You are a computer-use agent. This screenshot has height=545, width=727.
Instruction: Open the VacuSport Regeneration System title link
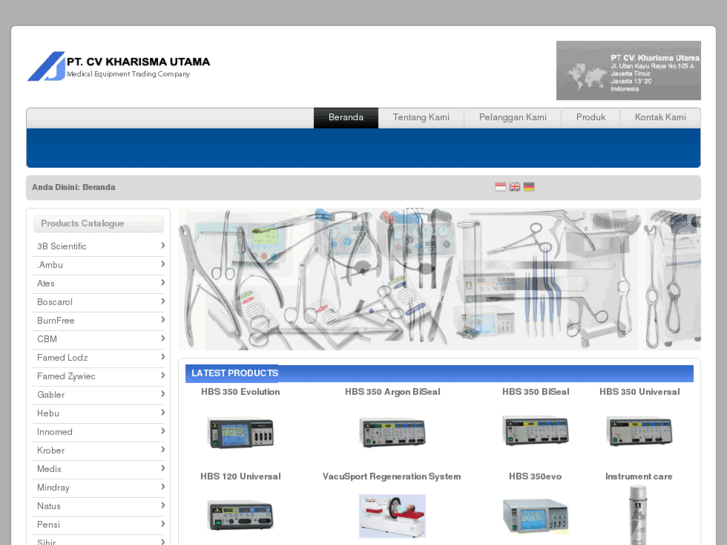[x=392, y=476]
